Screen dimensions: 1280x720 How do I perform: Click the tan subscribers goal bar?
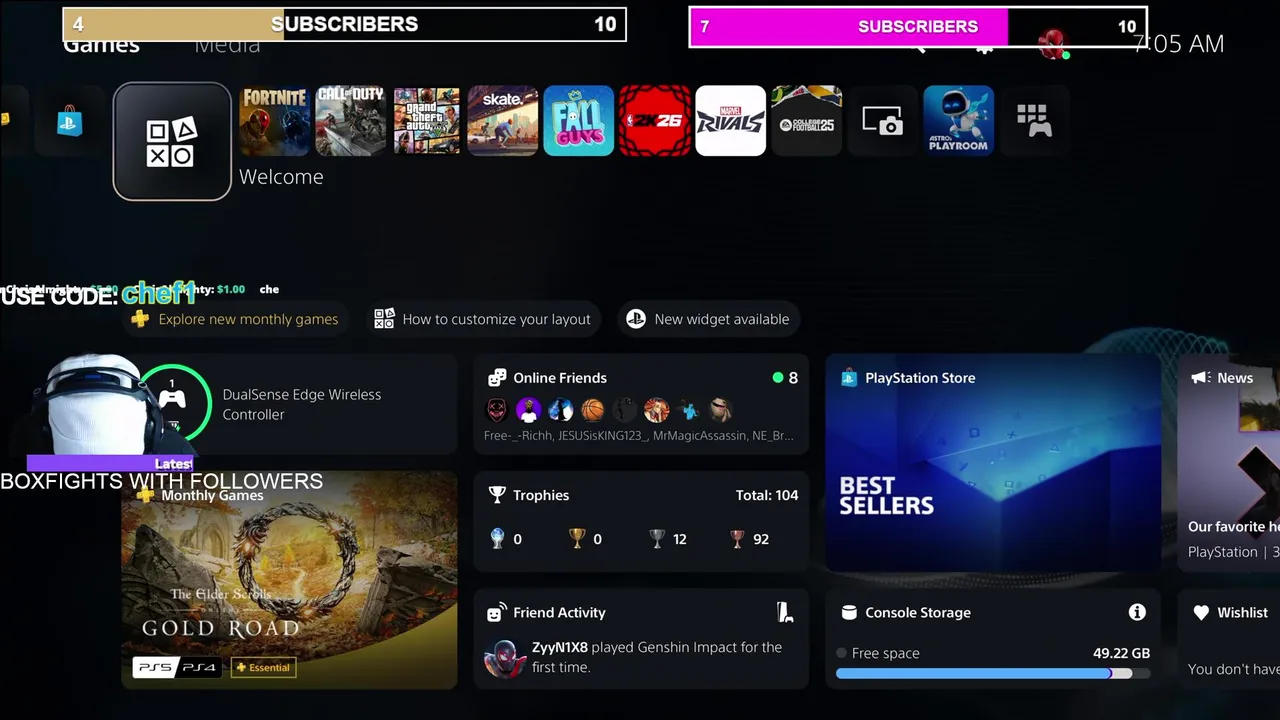pos(344,24)
